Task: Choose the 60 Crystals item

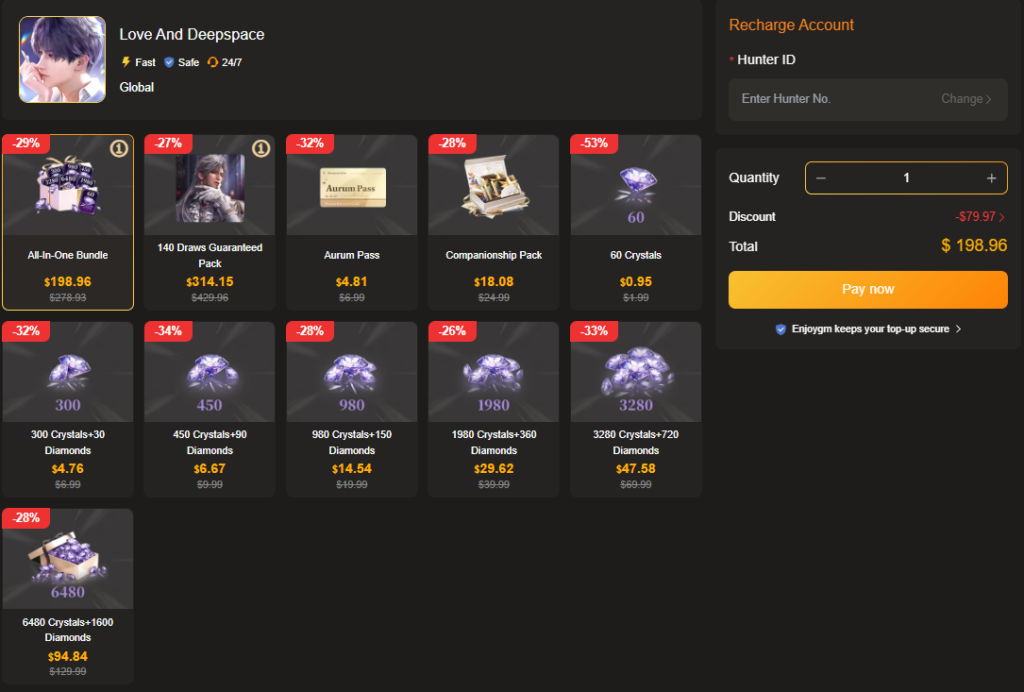Action: click(635, 222)
